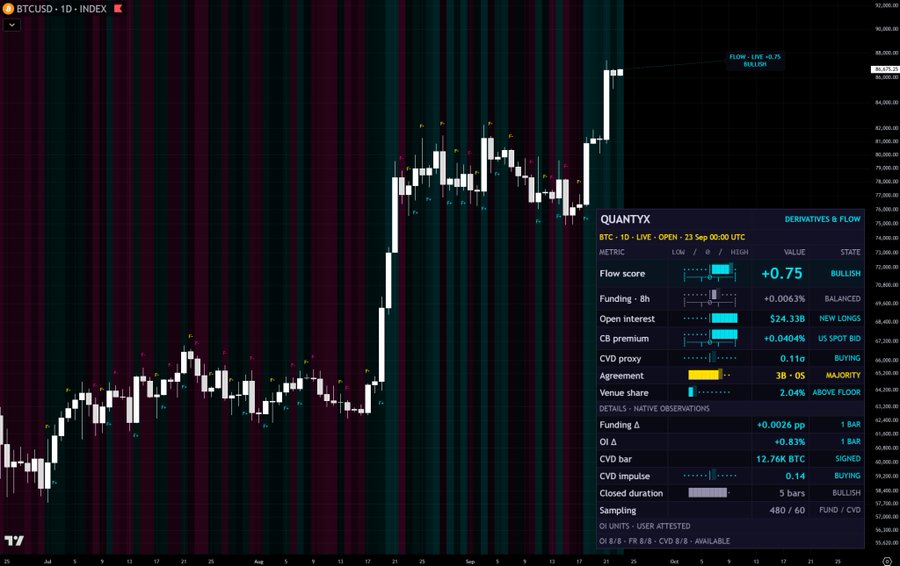This screenshot has height=566, width=900.
Task: Click the Sep label on the time axis
Action: (470, 561)
